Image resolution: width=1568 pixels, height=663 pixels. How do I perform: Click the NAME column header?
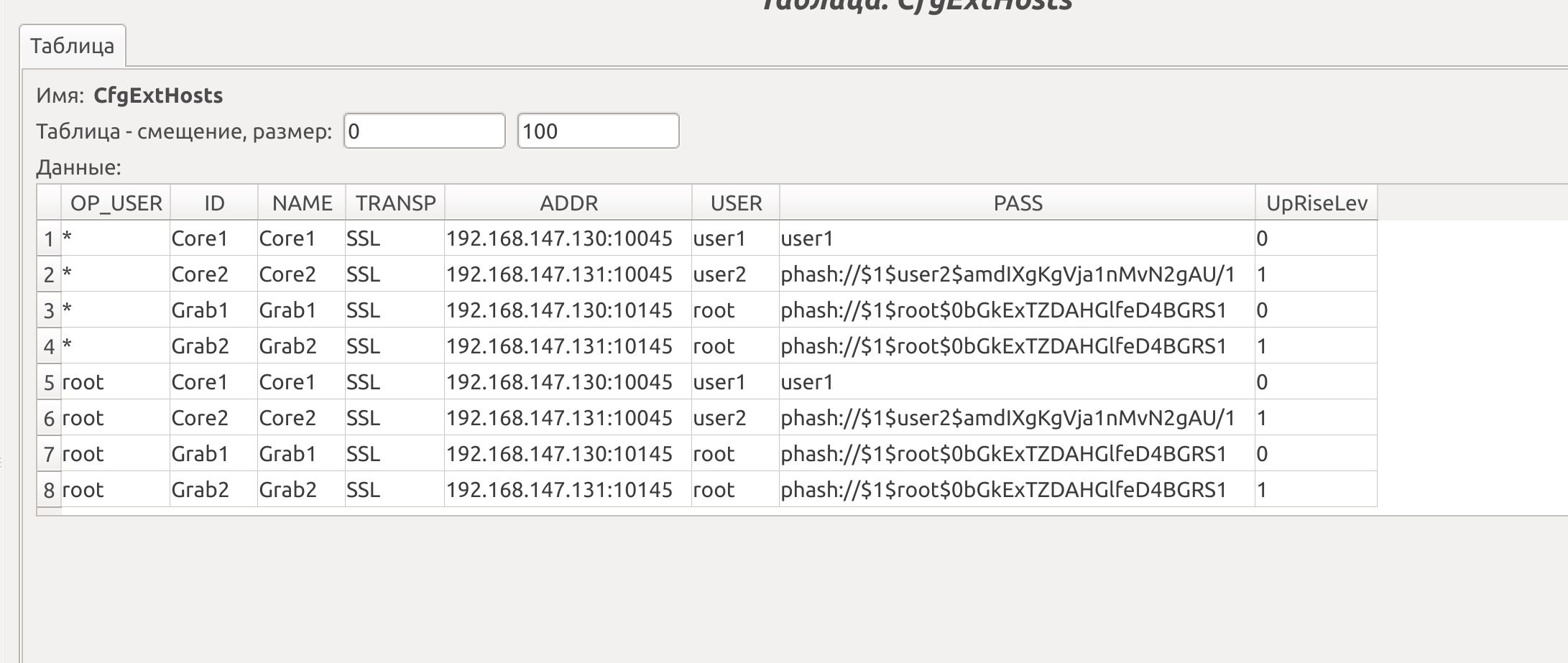point(302,203)
